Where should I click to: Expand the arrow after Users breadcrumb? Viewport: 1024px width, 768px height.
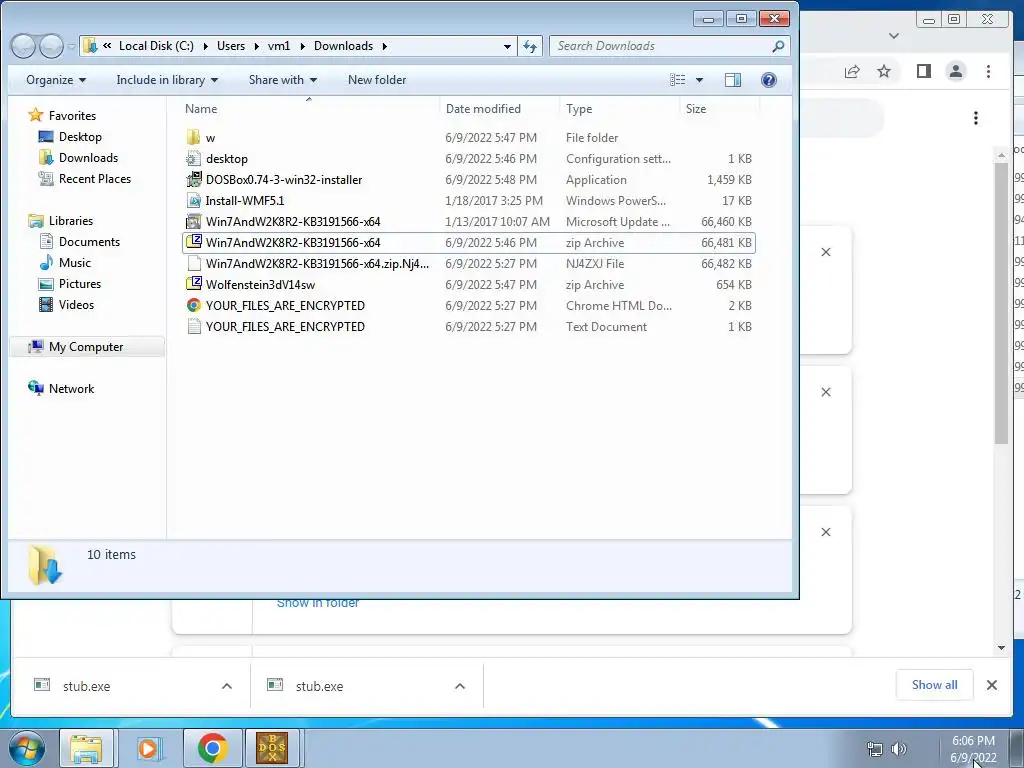[x=256, y=46]
